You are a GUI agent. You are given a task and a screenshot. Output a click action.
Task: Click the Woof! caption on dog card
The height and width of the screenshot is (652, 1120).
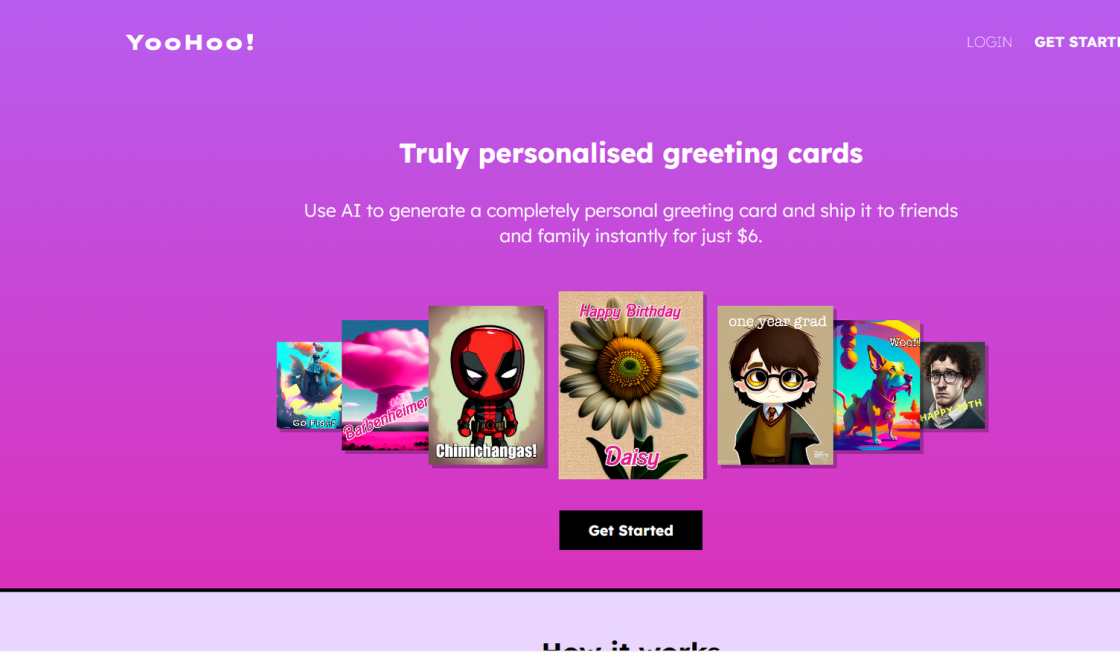coord(904,343)
